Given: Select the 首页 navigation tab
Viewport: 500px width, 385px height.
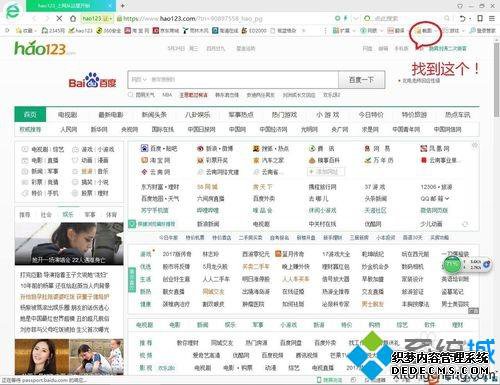Looking at the screenshot, I should (x=30, y=115).
